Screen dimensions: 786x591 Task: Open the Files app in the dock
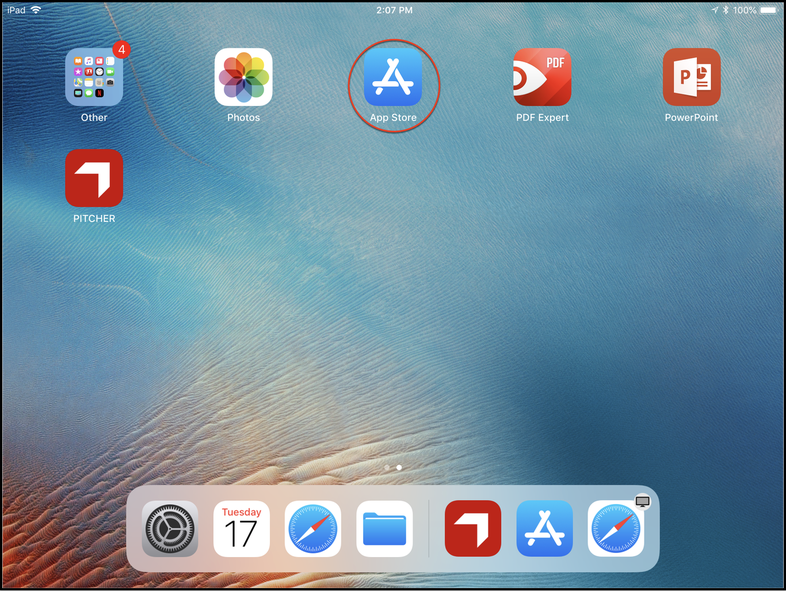(385, 529)
